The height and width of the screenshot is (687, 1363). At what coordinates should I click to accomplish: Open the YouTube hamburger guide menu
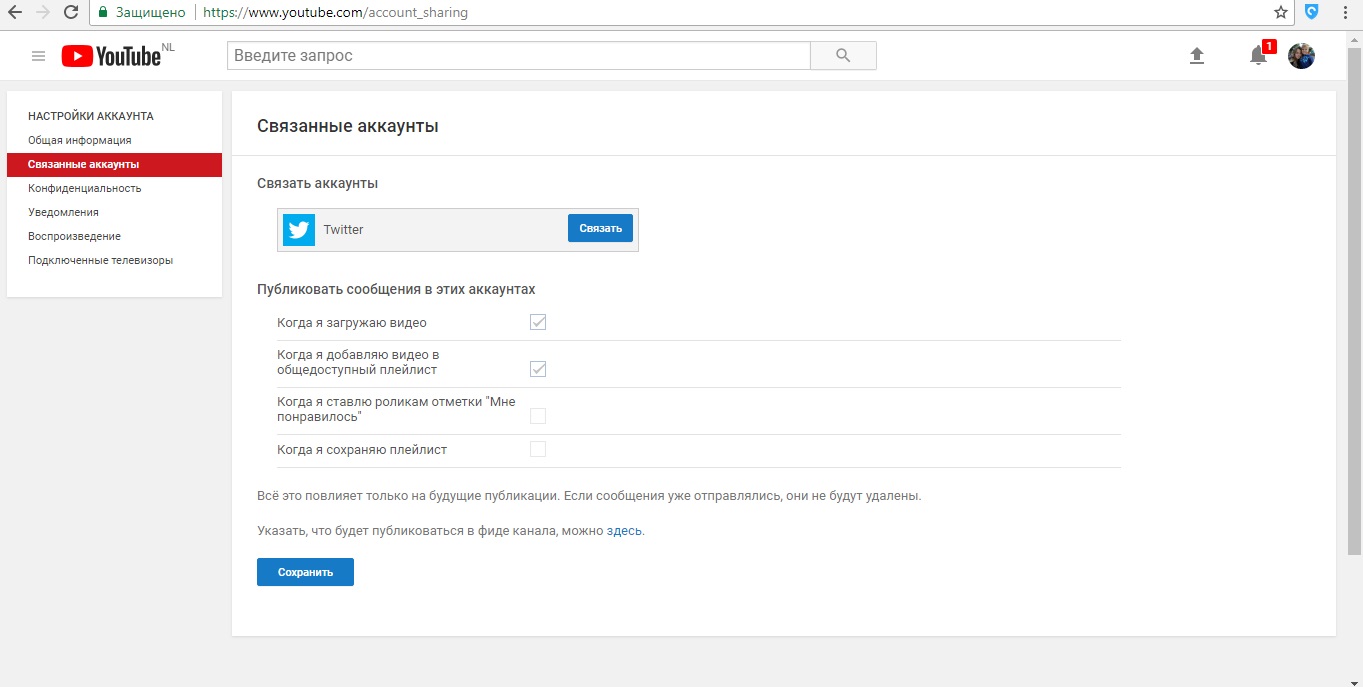(x=38, y=56)
